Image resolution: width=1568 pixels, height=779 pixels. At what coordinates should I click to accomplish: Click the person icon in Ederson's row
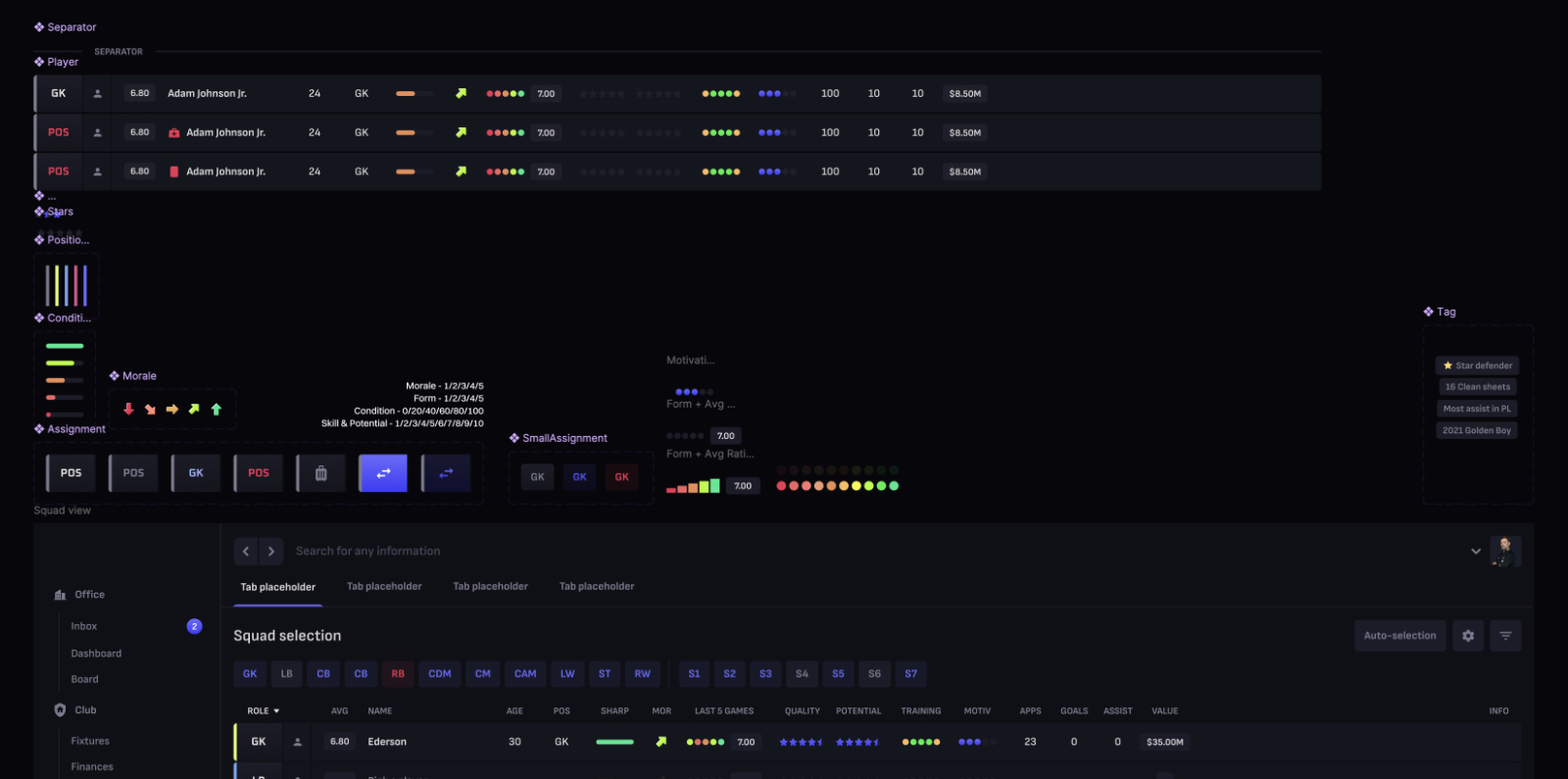298,743
